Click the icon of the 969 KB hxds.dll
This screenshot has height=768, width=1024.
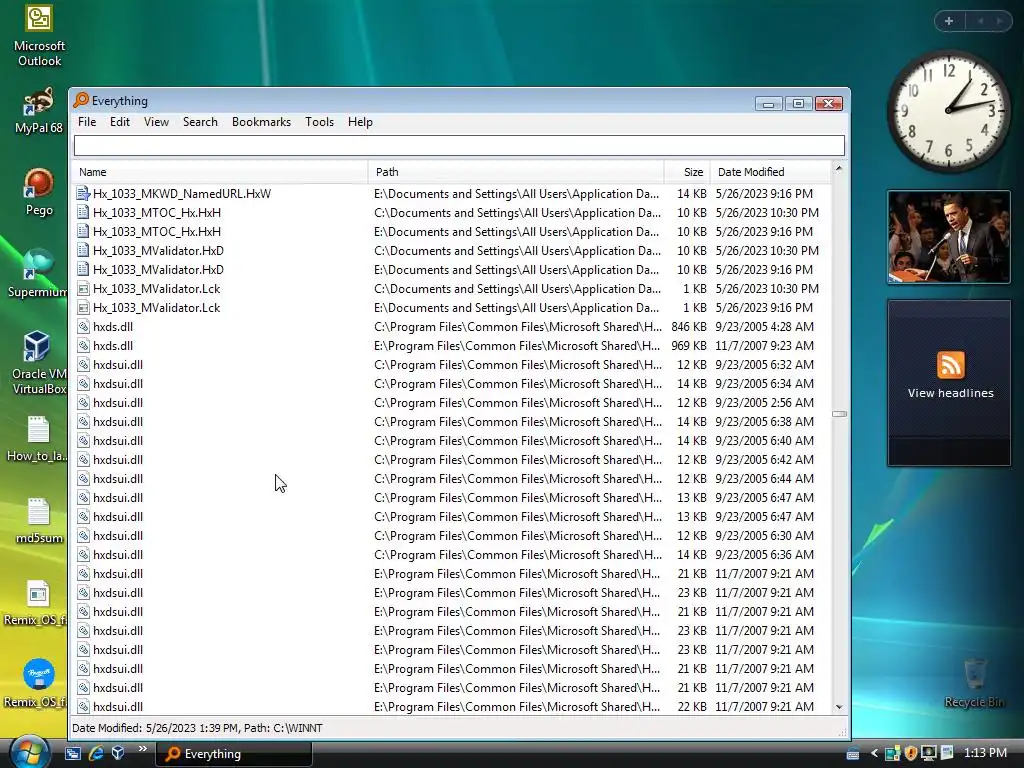click(83, 345)
